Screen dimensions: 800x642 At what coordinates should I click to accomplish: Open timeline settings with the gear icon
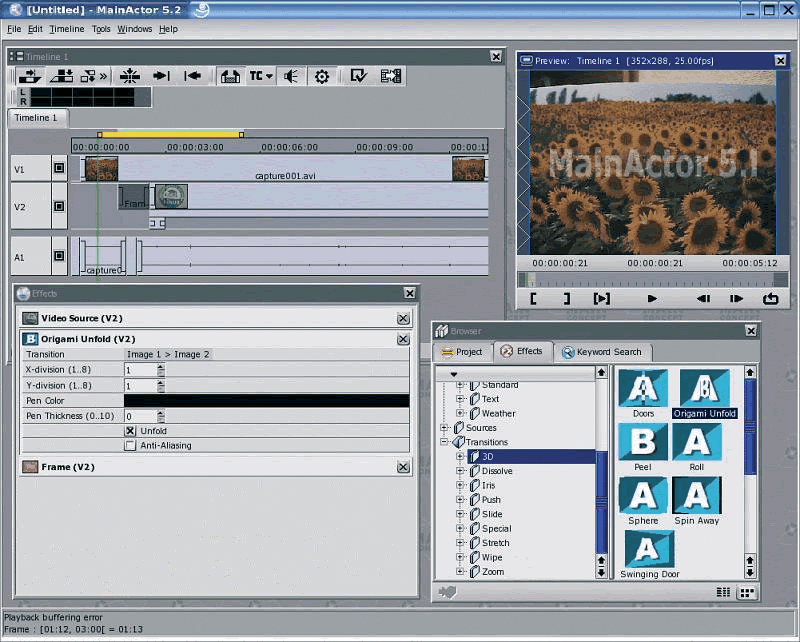pos(321,77)
